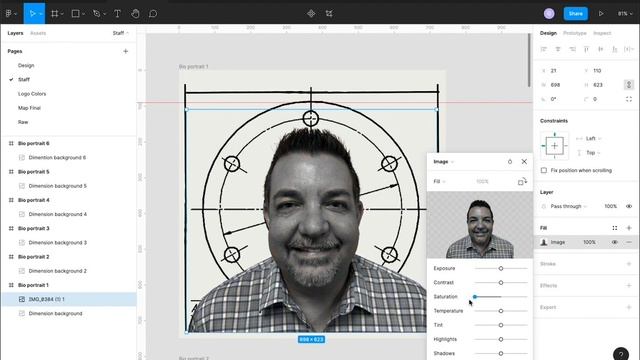Click the align top icon

tap(587, 49)
